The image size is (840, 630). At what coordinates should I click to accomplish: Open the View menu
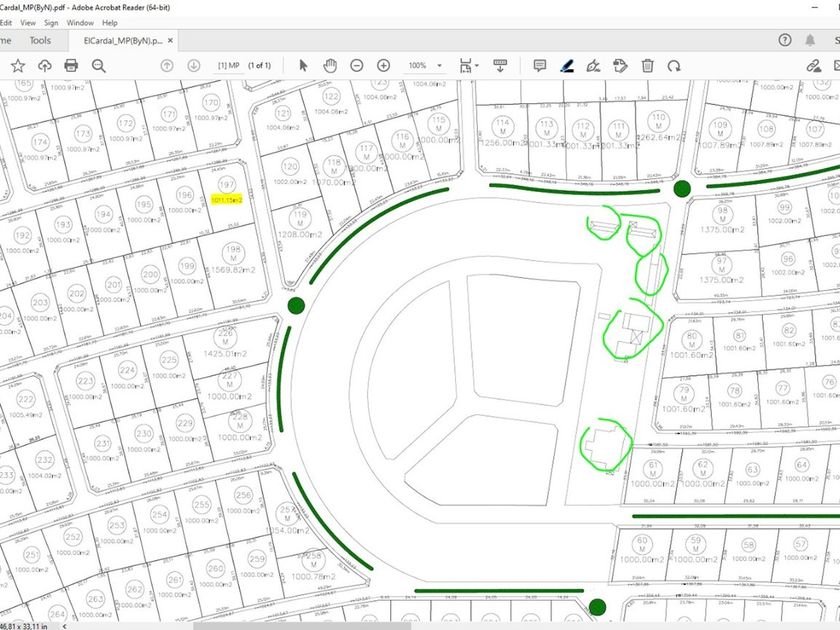point(27,22)
